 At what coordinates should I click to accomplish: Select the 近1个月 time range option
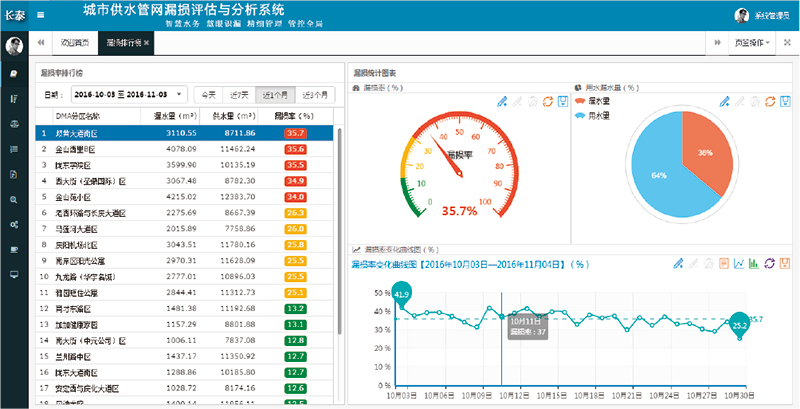tap(273, 94)
